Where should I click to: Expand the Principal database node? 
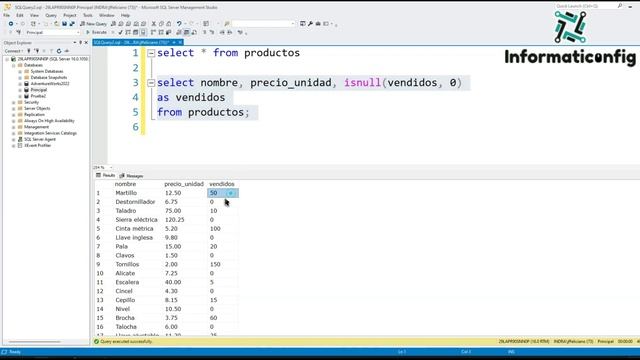[20, 90]
